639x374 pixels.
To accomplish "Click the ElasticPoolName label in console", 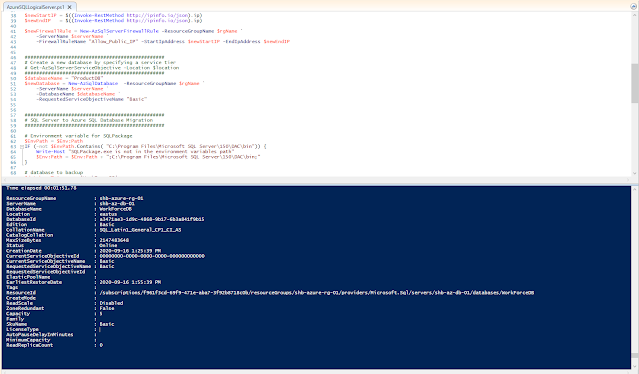I will pyautogui.click(x=29, y=277).
